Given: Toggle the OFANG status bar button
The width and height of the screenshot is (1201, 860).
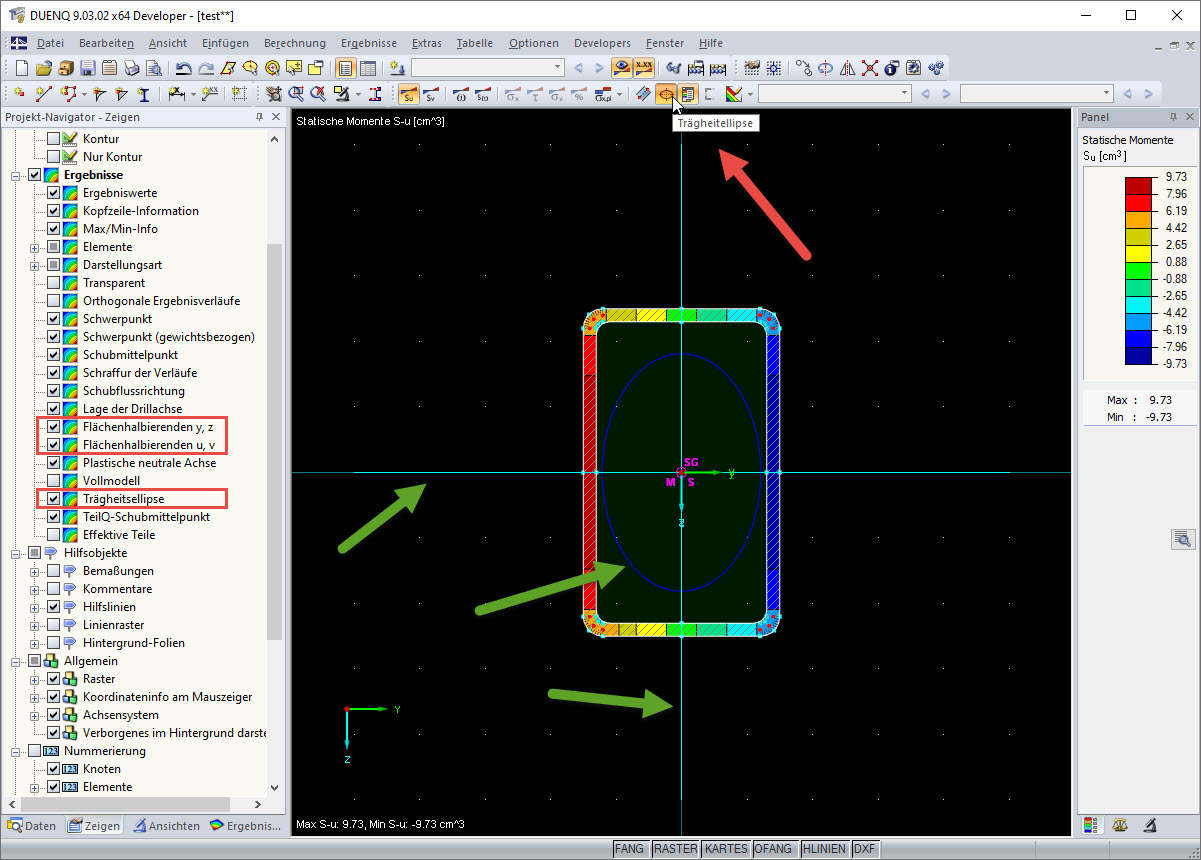Looking at the screenshot, I should pyautogui.click(x=774, y=849).
